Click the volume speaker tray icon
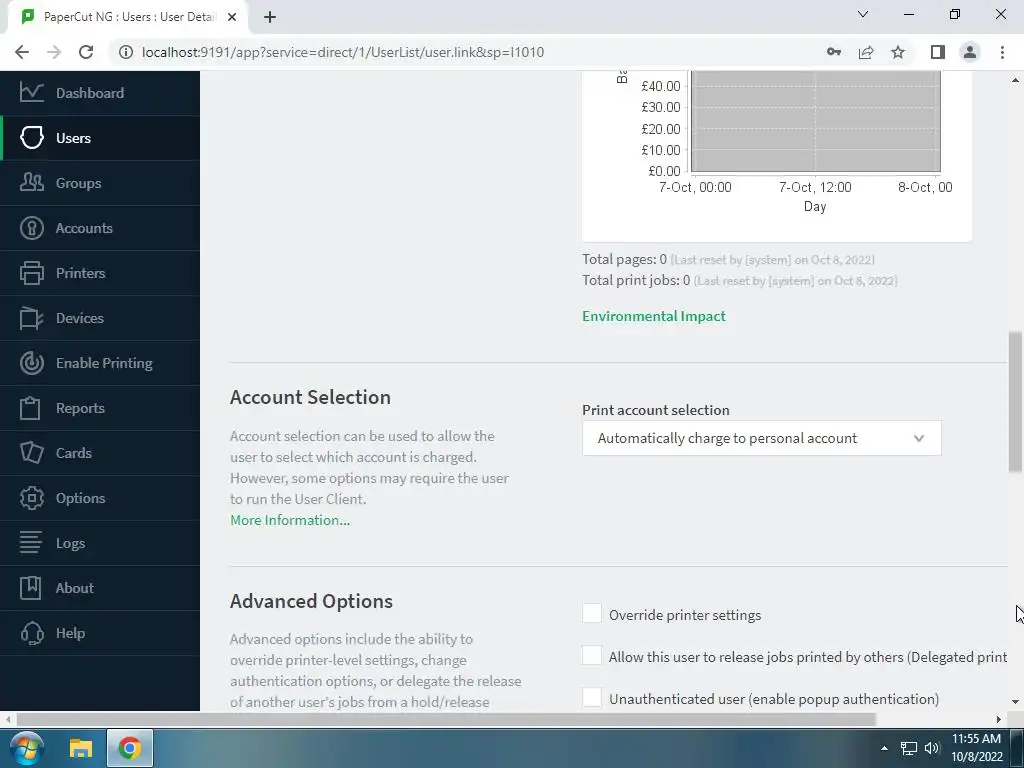The height and width of the screenshot is (768, 1024). tap(932, 748)
